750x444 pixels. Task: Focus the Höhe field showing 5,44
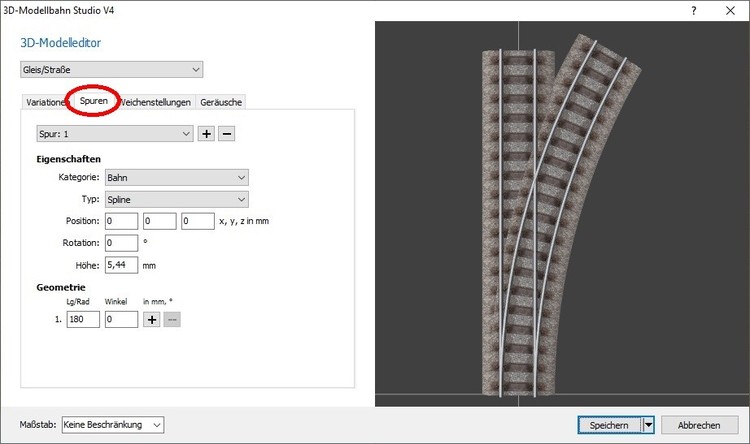[x=121, y=265]
